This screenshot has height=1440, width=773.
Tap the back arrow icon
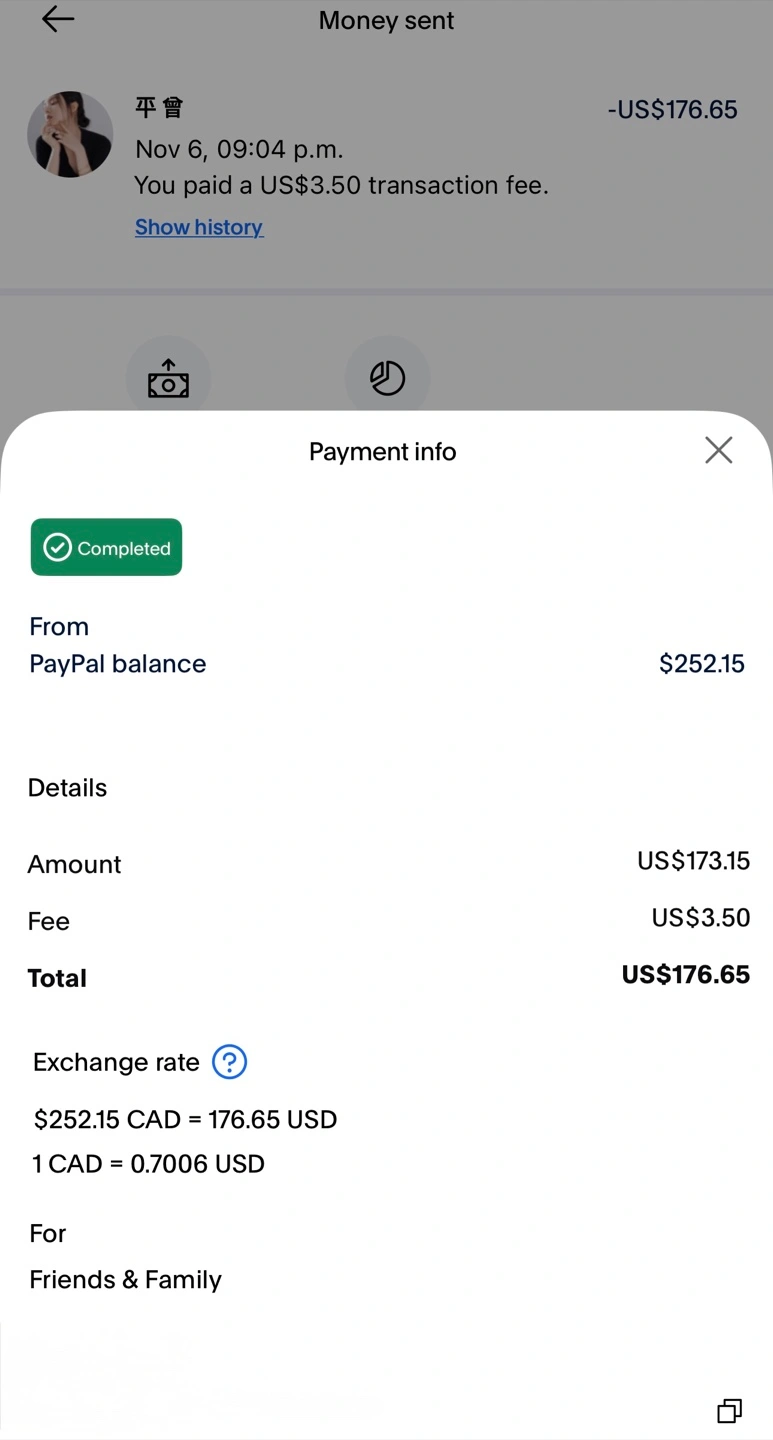(57, 19)
